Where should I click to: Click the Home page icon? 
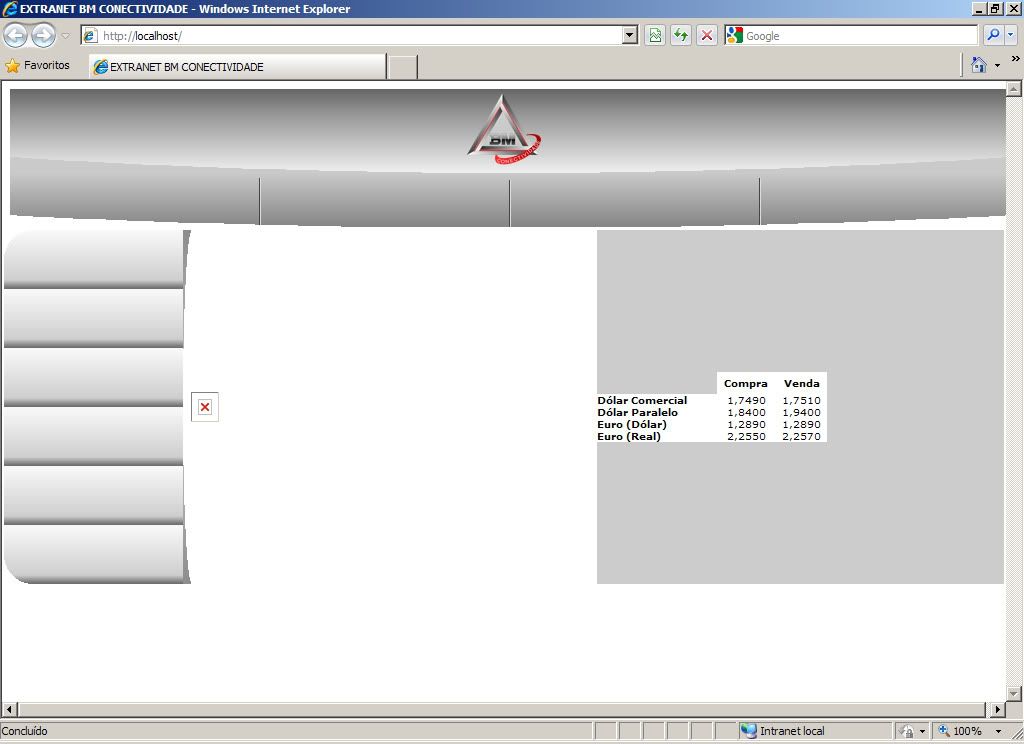[x=979, y=66]
